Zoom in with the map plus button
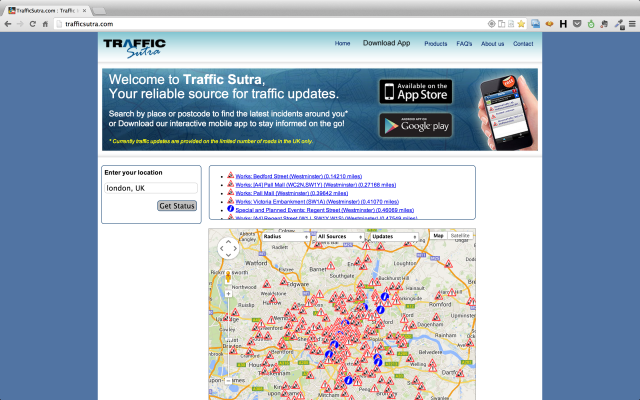 point(228,293)
